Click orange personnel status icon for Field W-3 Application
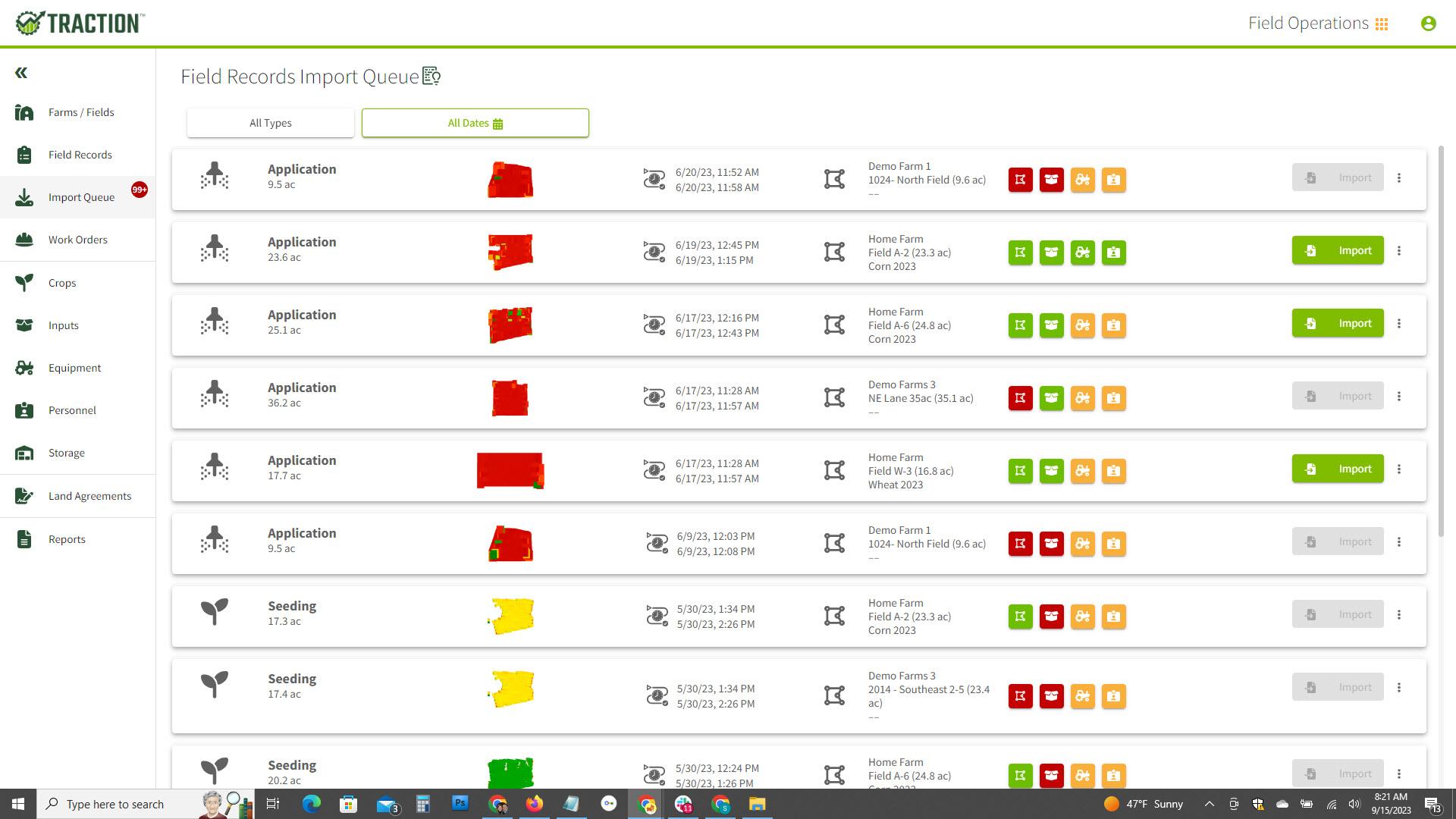 pos(1113,471)
